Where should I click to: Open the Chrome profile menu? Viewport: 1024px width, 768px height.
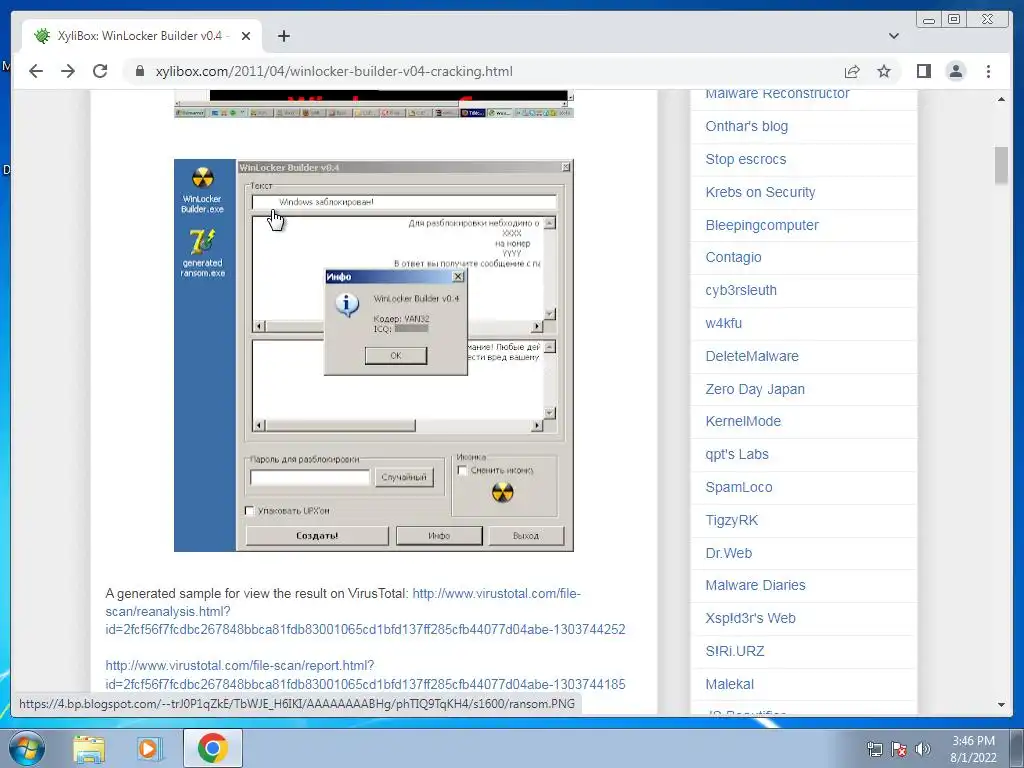click(955, 71)
